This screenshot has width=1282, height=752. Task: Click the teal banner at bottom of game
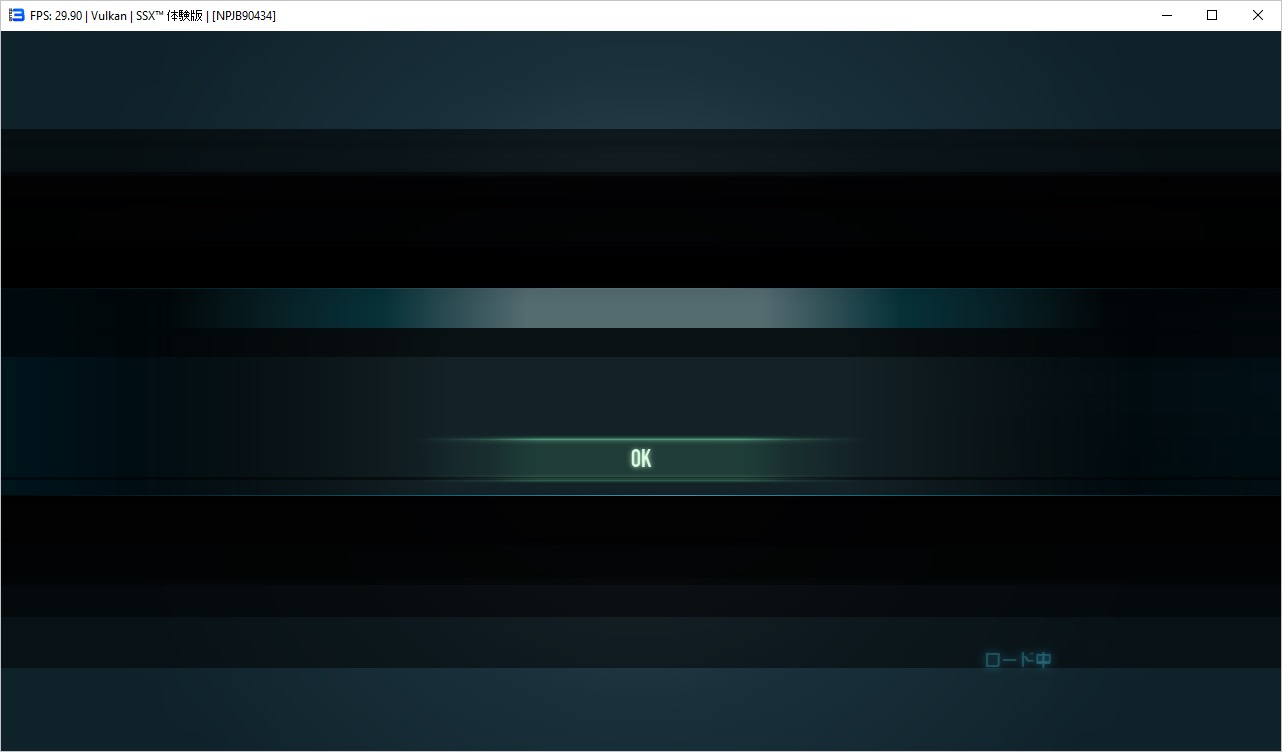click(x=640, y=708)
